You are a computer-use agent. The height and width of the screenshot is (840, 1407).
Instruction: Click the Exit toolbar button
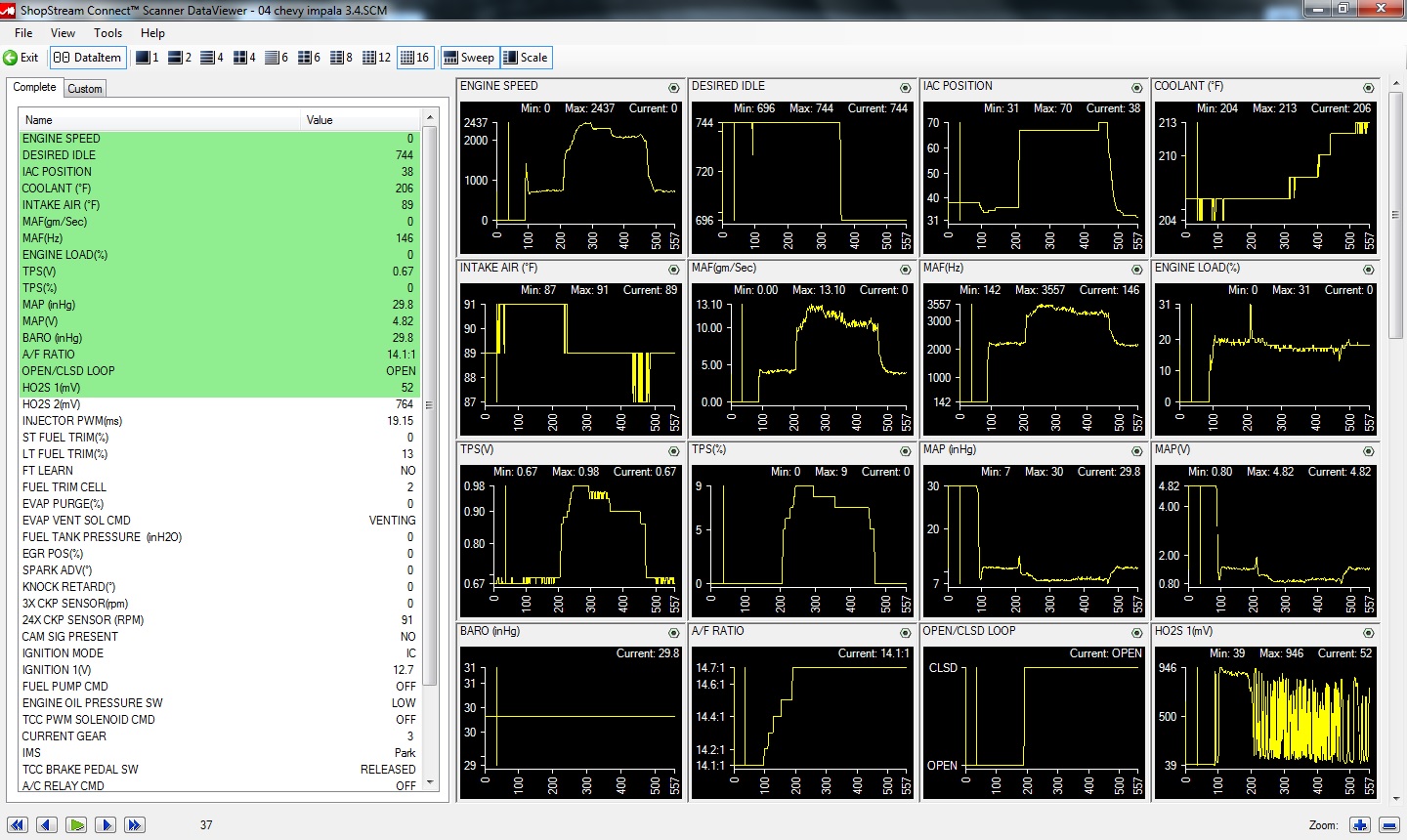tap(21, 58)
